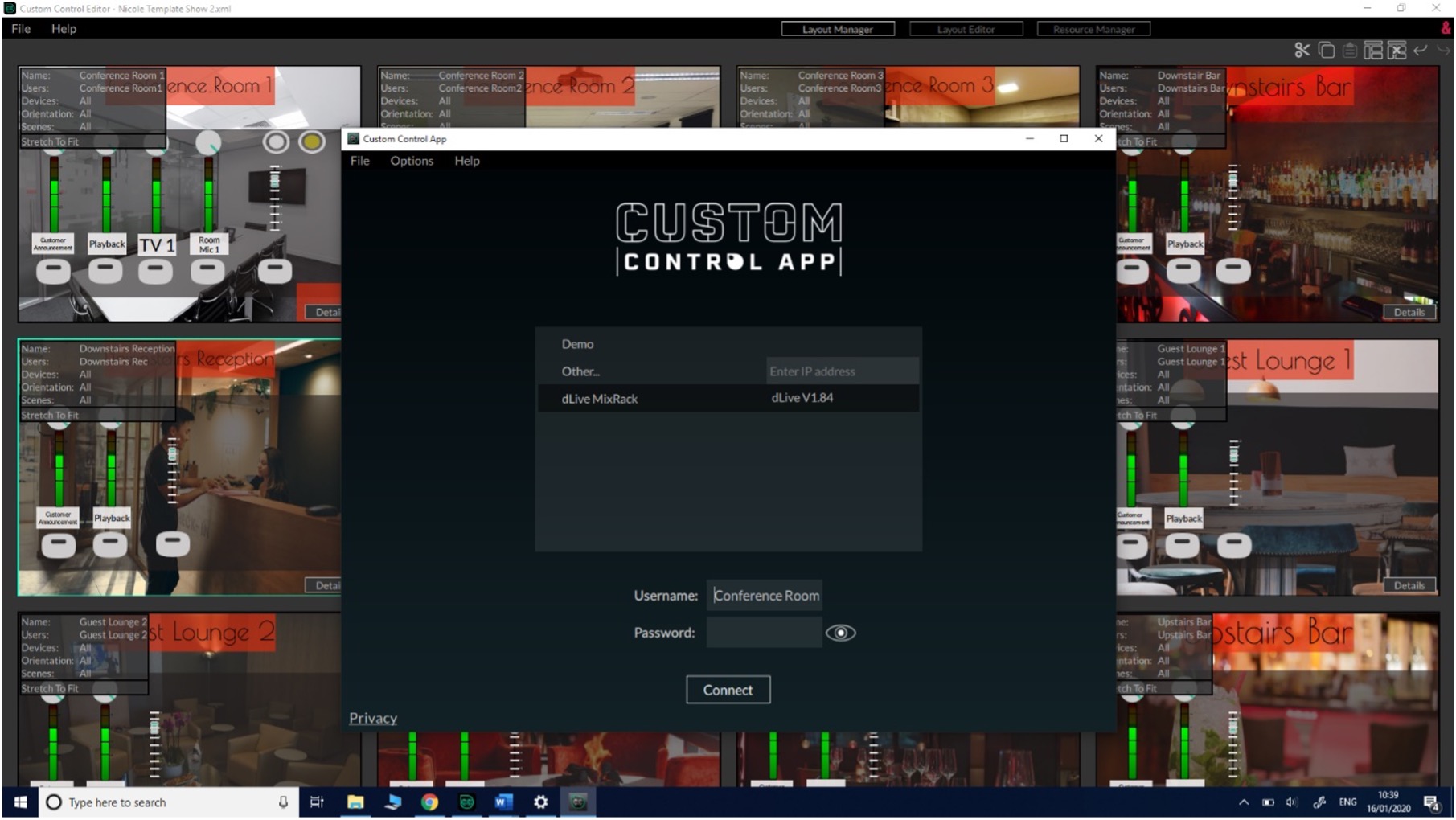Click the button below TV 1 in Conference Room 1
This screenshot has height=820, width=1456.
[x=155, y=271]
